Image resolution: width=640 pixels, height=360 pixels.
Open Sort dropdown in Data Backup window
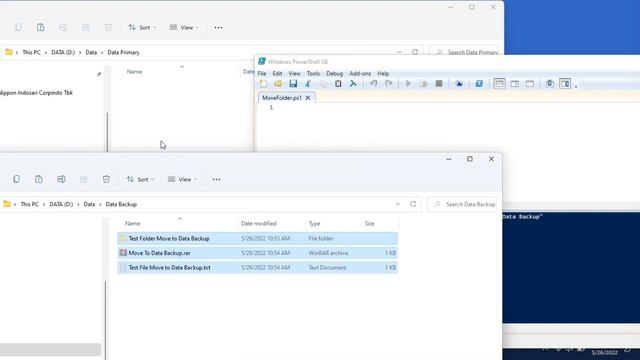click(140, 179)
